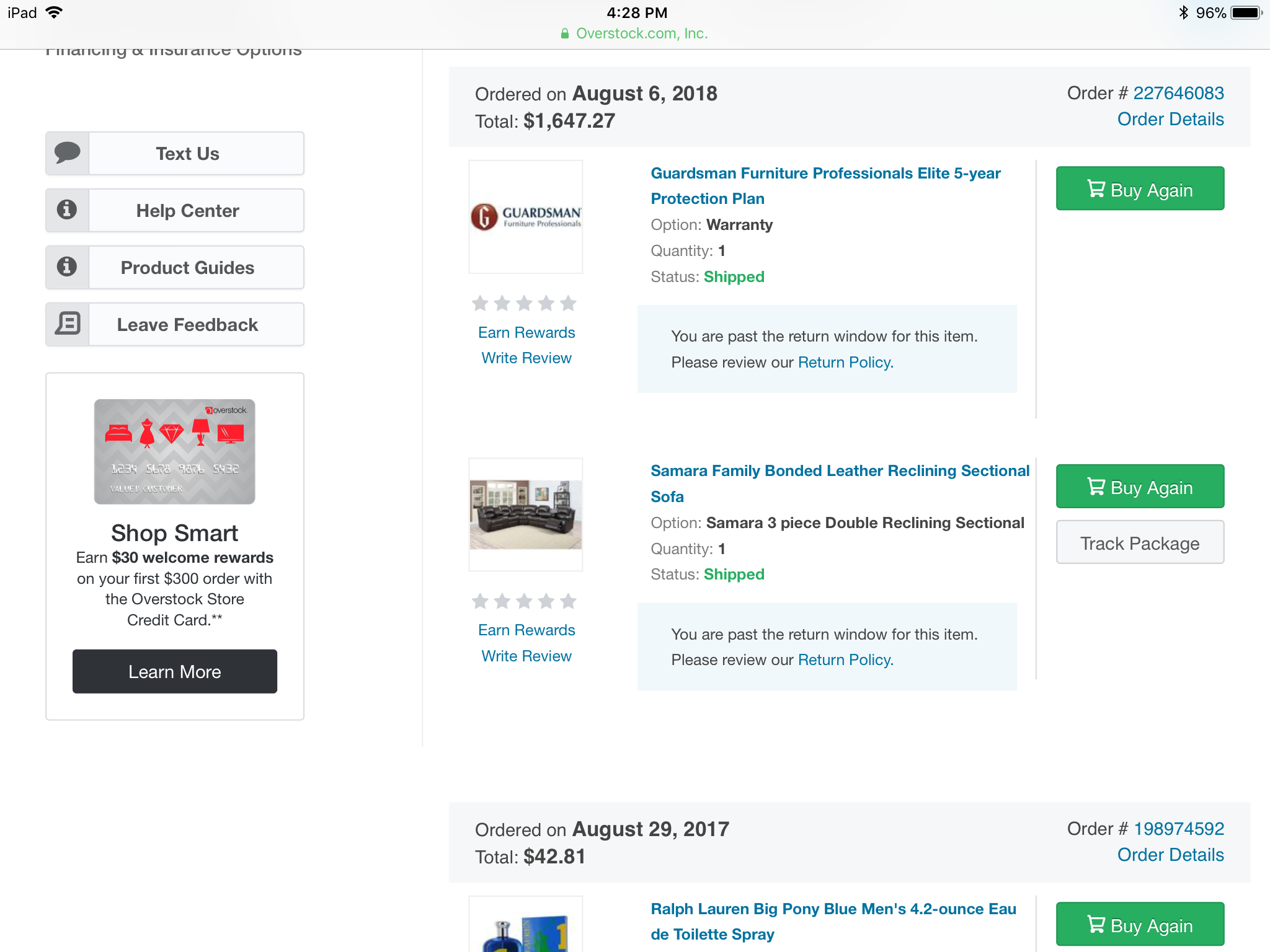Rate Guardsman plan with fifth star
Screen dimensions: 1270x952
568,303
